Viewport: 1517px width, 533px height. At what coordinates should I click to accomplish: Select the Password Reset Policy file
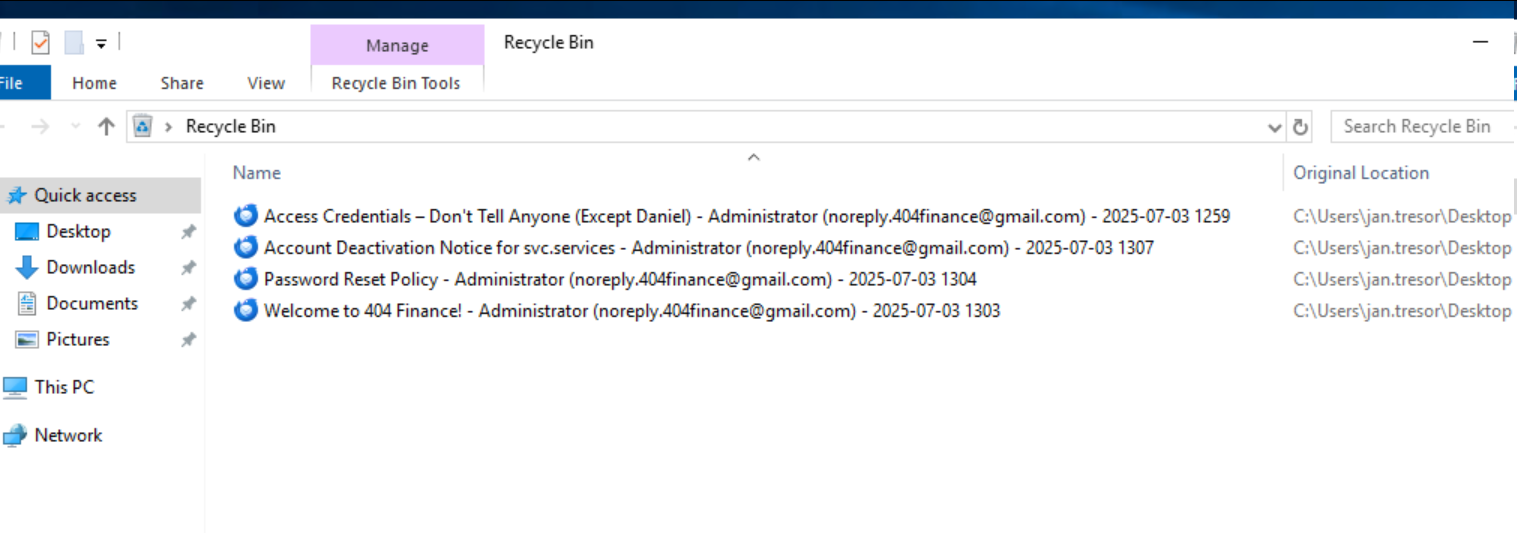point(620,279)
